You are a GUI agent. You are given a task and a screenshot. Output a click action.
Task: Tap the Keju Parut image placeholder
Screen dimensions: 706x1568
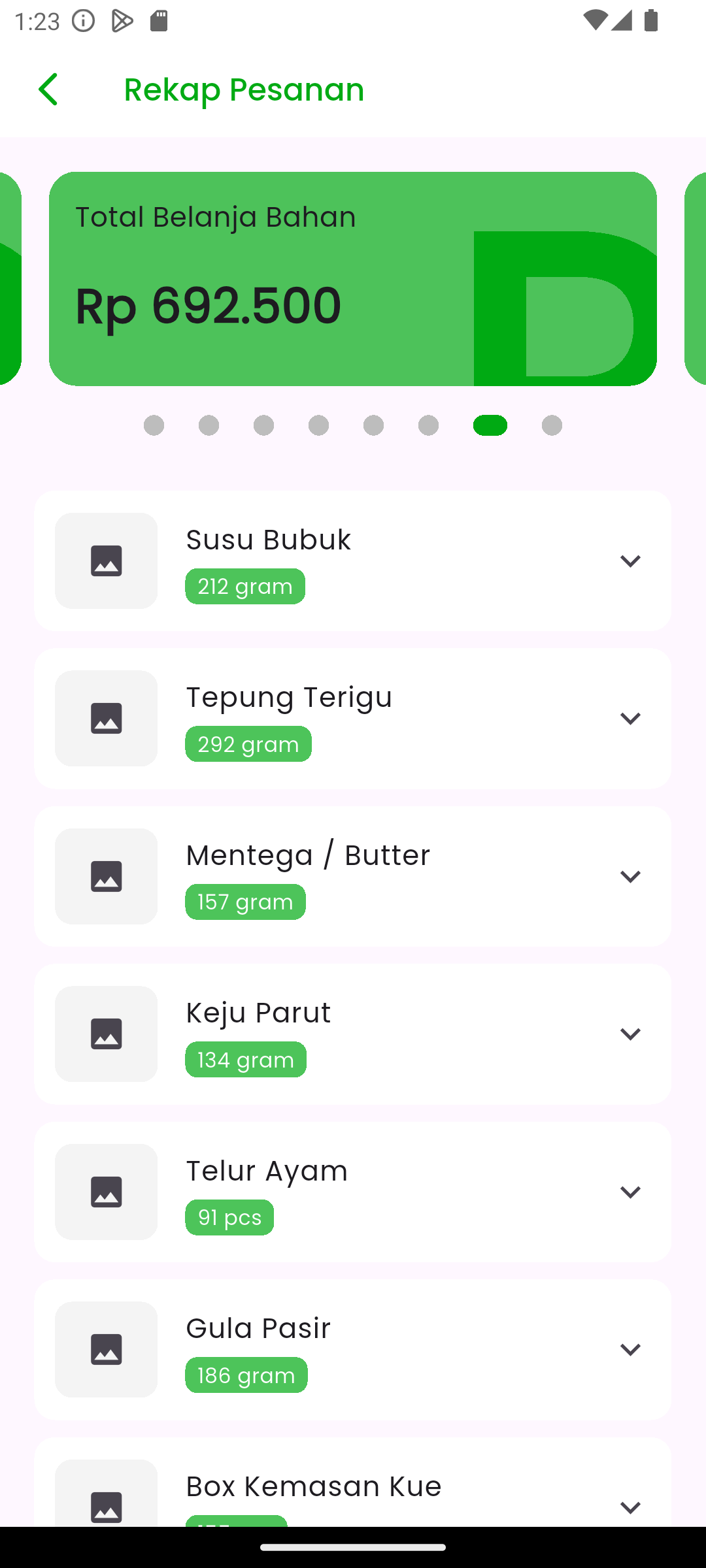point(106,1034)
